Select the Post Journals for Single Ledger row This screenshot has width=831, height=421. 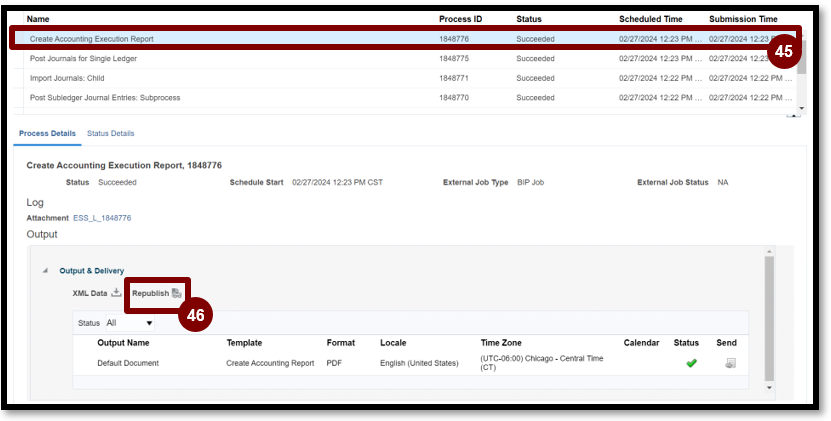[x=405, y=58]
